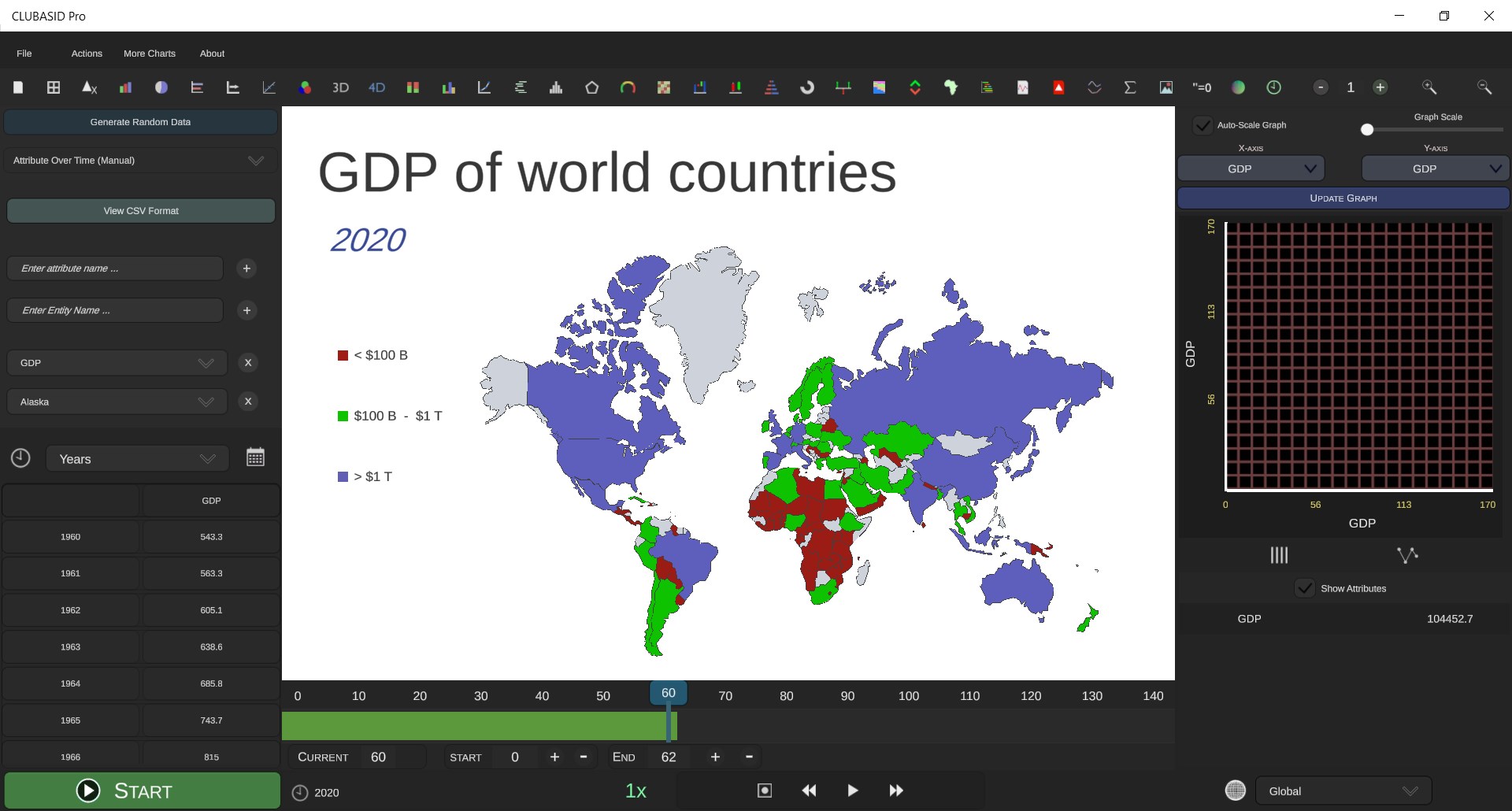Expand the Attribute Over Time (Manual) dropdown
Screen dimensions: 1512x811
pyautogui.click(x=140, y=161)
